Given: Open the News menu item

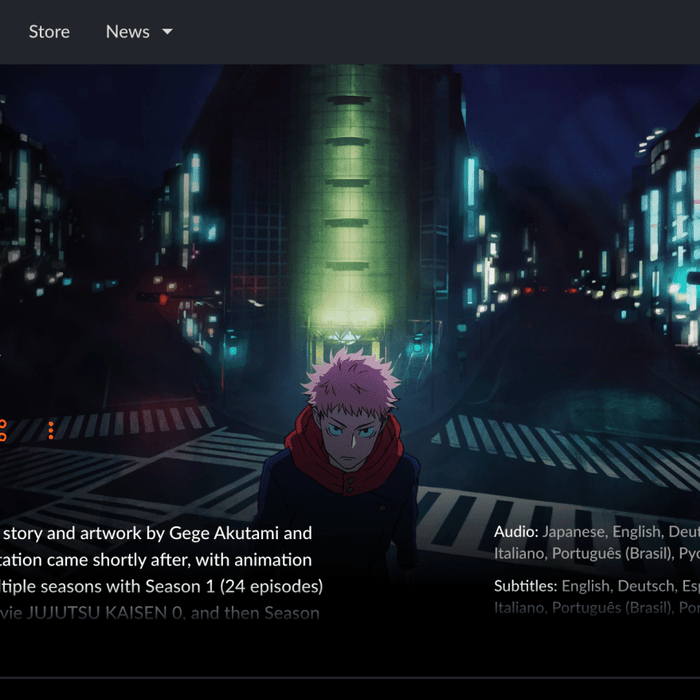Looking at the screenshot, I should pos(127,32).
